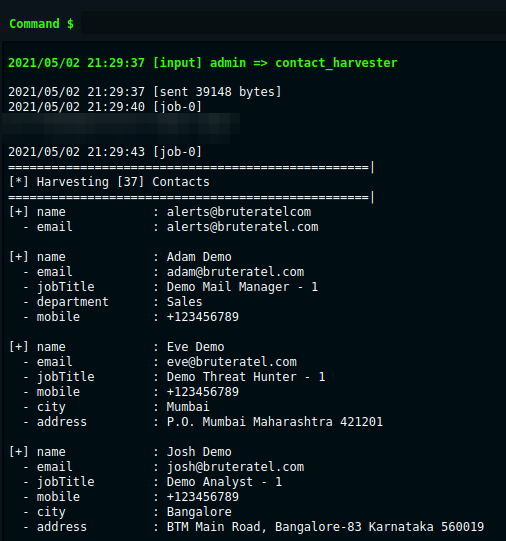506x541 pixels.
Task: Click the adam@bruteratel.com email address
Action: click(x=235, y=272)
